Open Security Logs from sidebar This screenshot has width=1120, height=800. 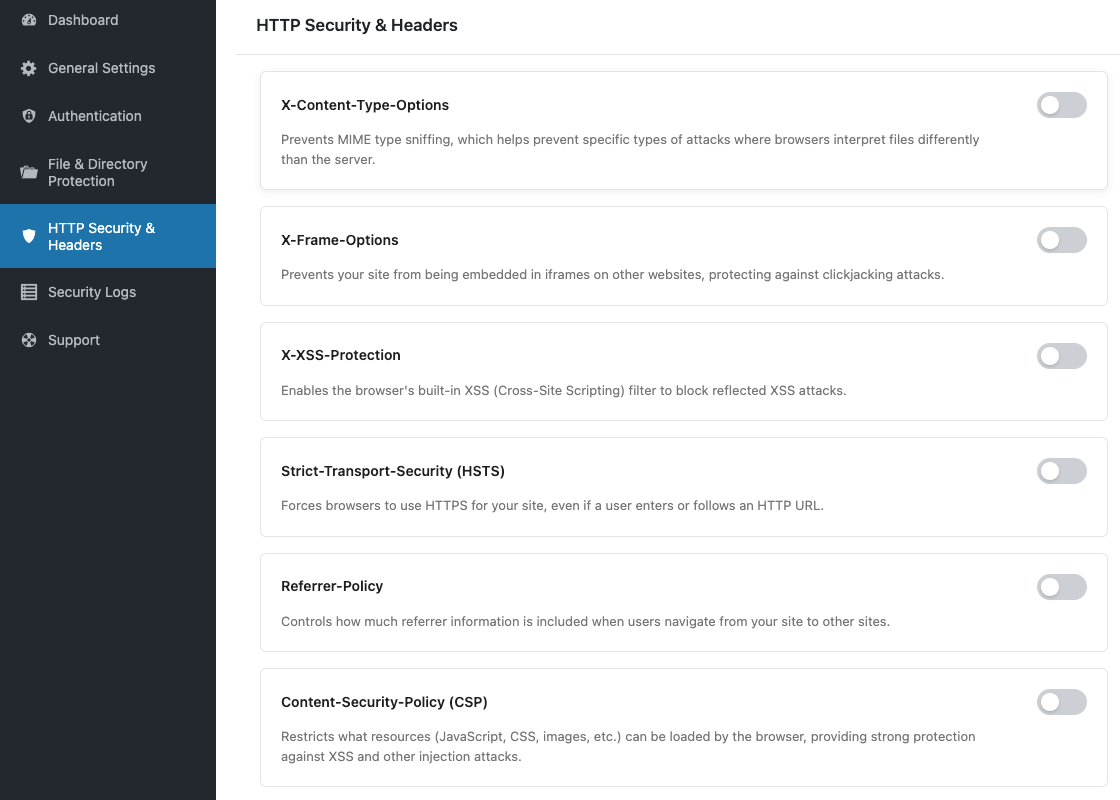click(x=92, y=292)
